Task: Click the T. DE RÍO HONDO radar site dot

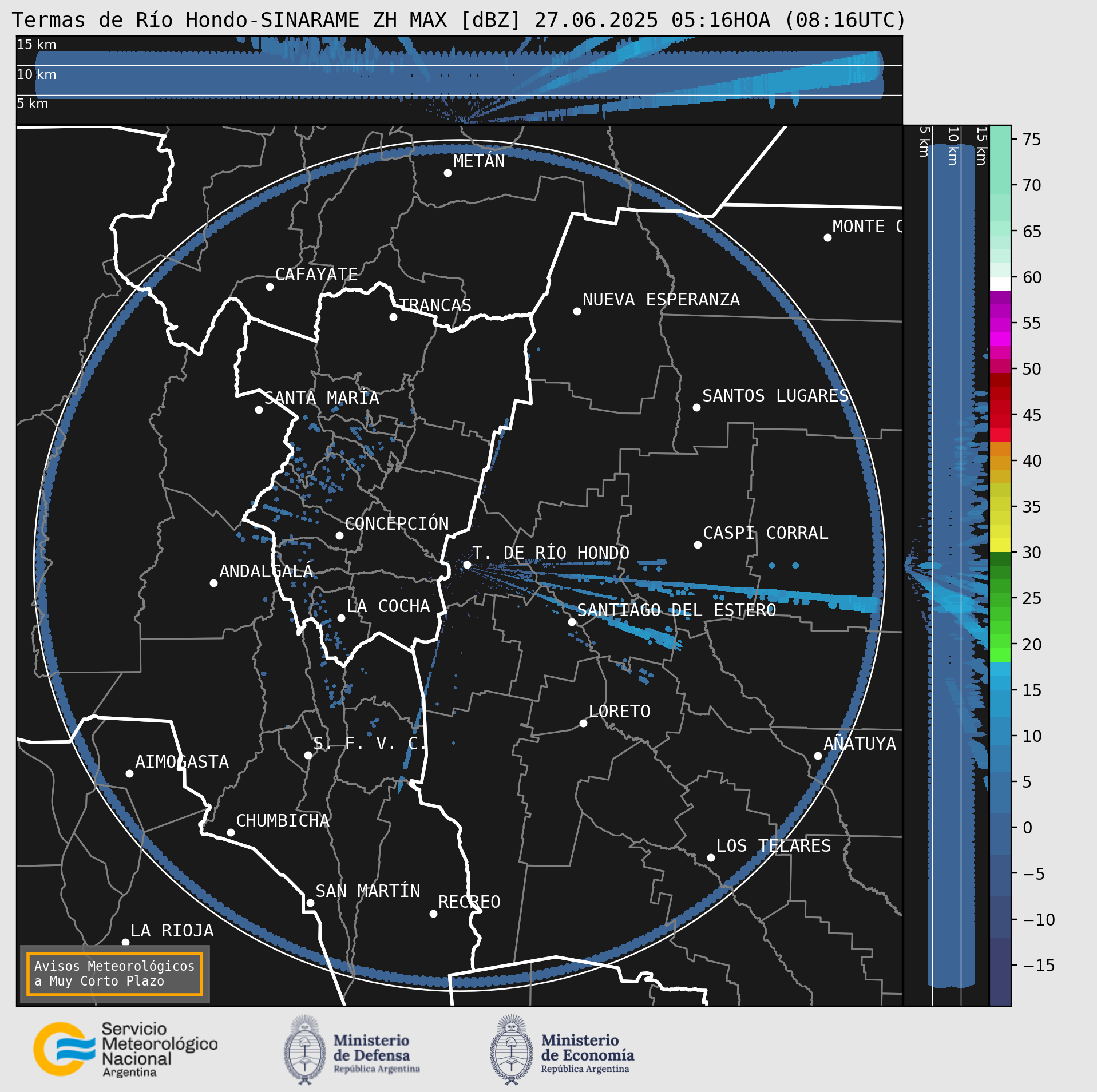Action: pos(467,565)
